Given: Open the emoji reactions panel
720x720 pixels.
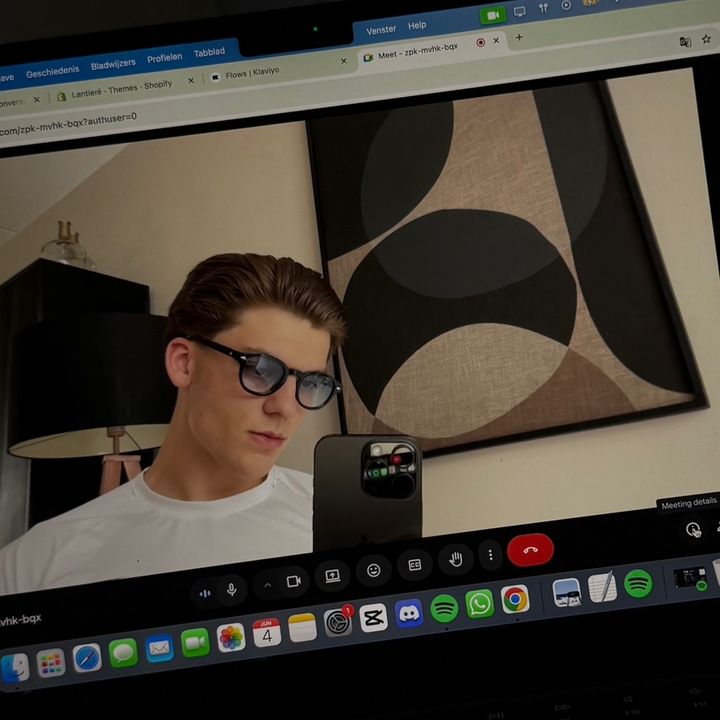Looking at the screenshot, I should pos(374,570).
